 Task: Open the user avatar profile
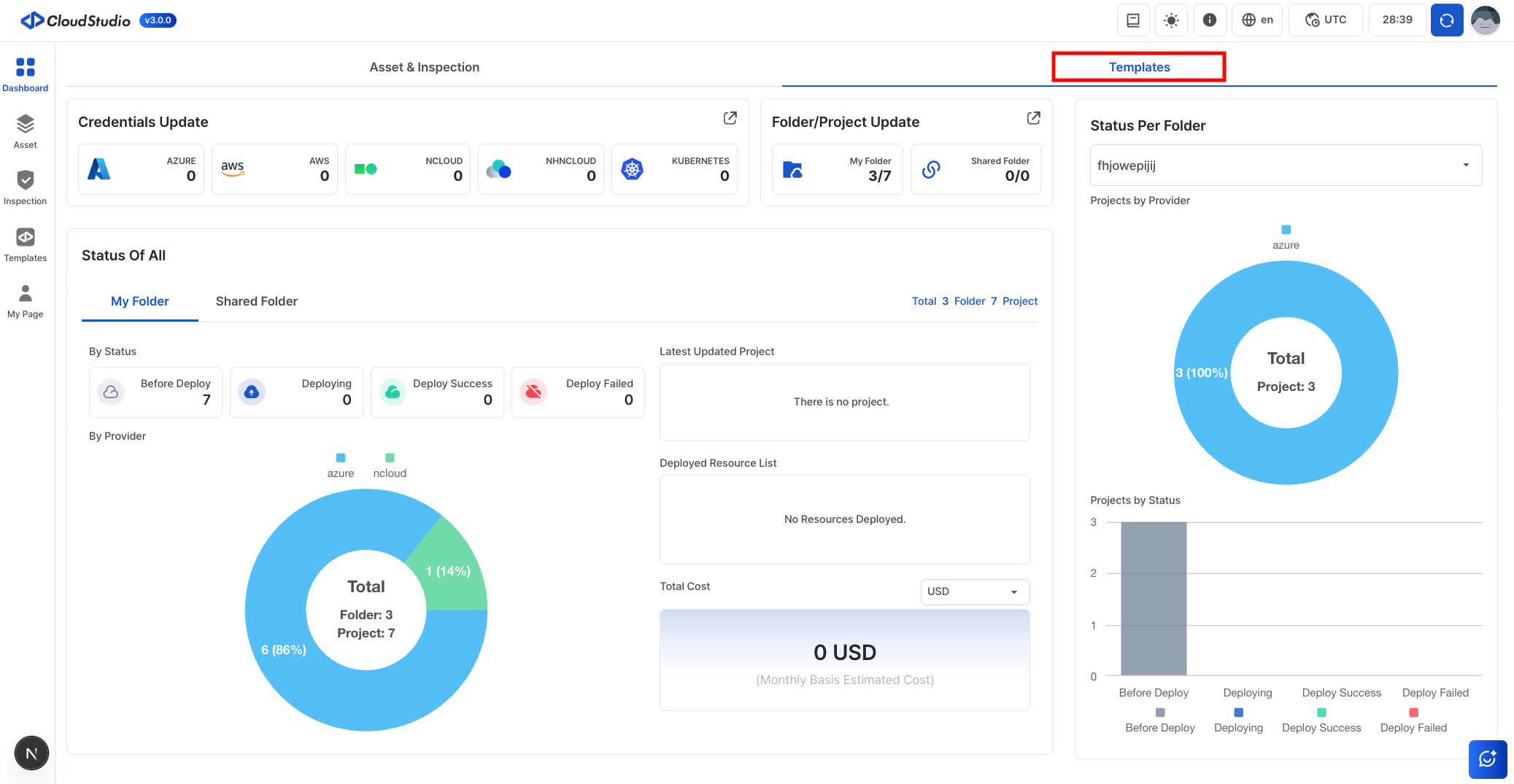pyautogui.click(x=1485, y=20)
